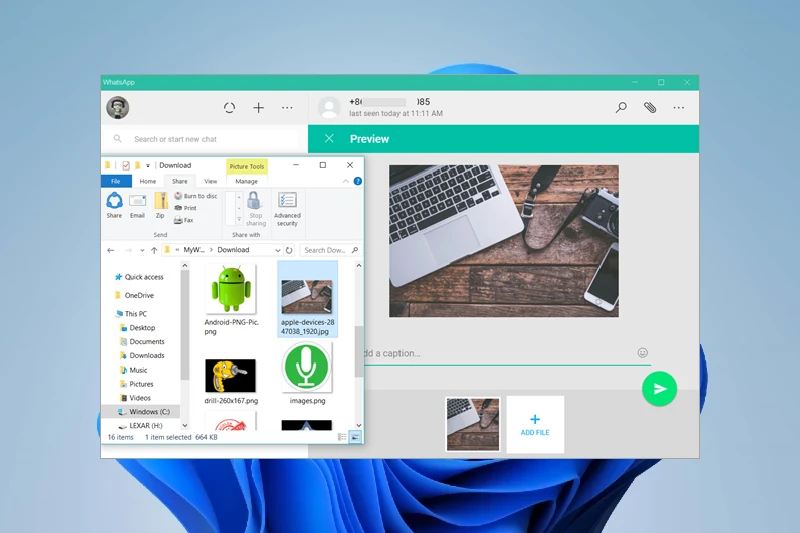Screen dimensions: 800x533
Task: Click the contact avatar in chat header
Action: pyautogui.click(x=329, y=108)
